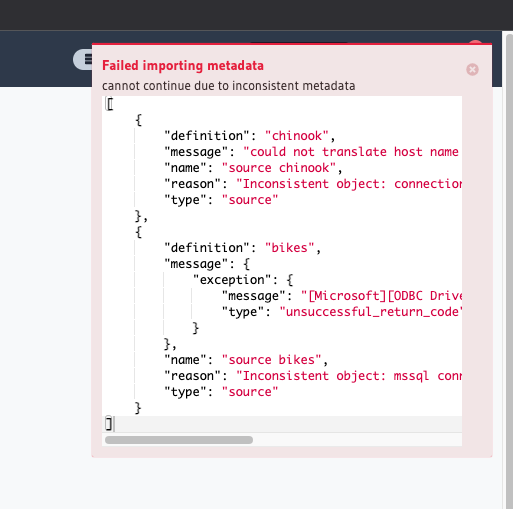
Task: Click the "cannot continue due to inconsistent metadata" text
Action: (x=228, y=86)
